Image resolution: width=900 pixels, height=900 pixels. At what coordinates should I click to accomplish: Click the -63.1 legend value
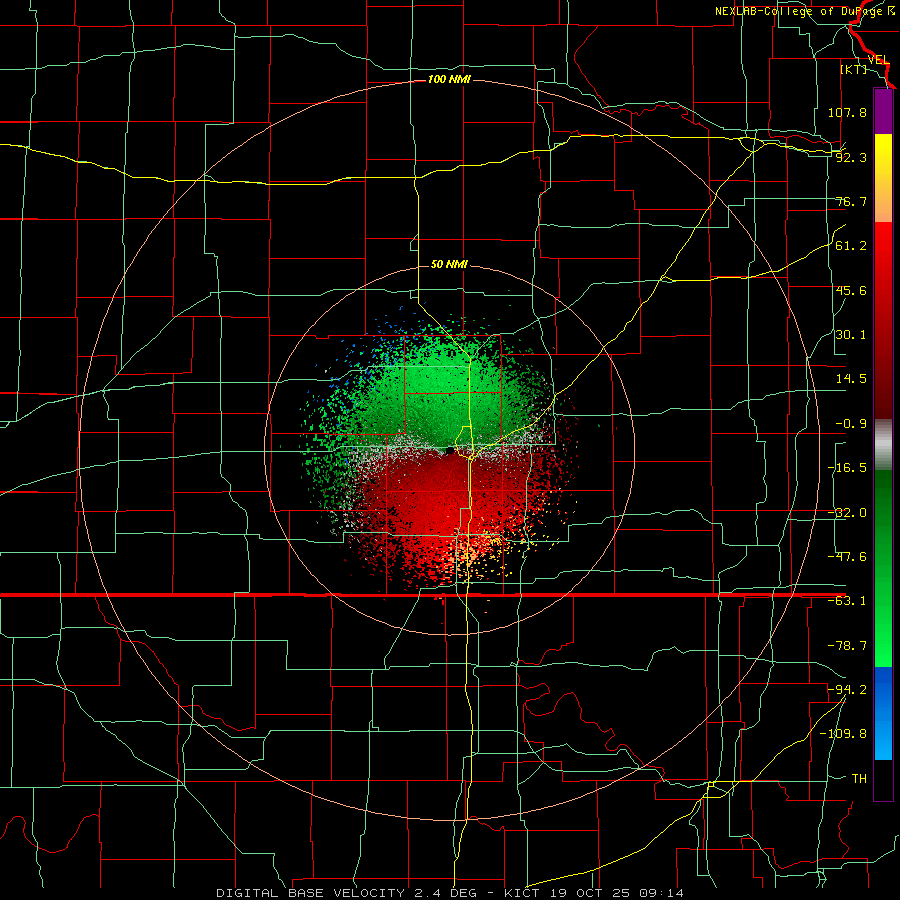tap(847, 601)
